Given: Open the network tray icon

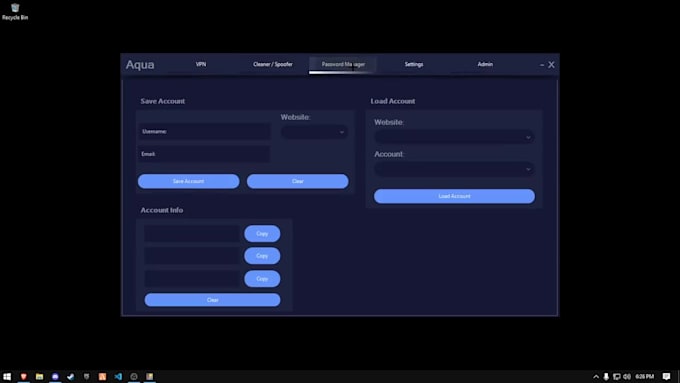Looking at the screenshot, I should tap(617, 376).
